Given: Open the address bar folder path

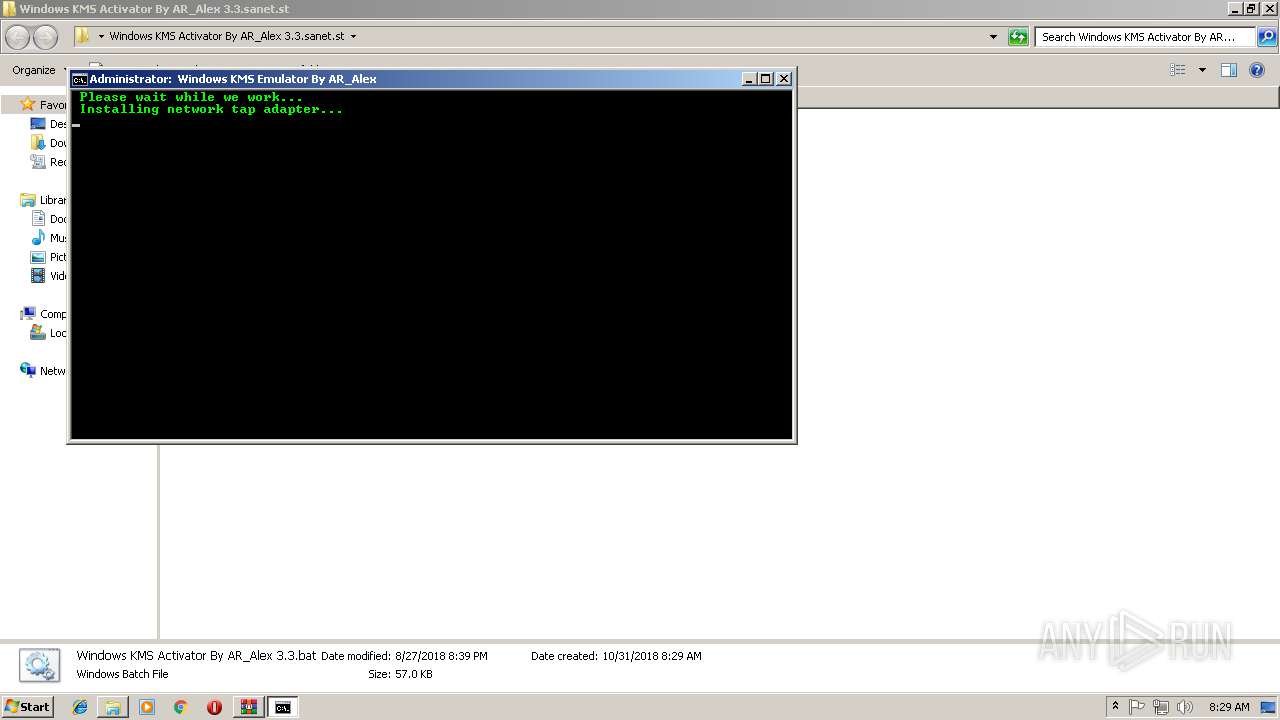Looking at the screenshot, I should [226, 36].
